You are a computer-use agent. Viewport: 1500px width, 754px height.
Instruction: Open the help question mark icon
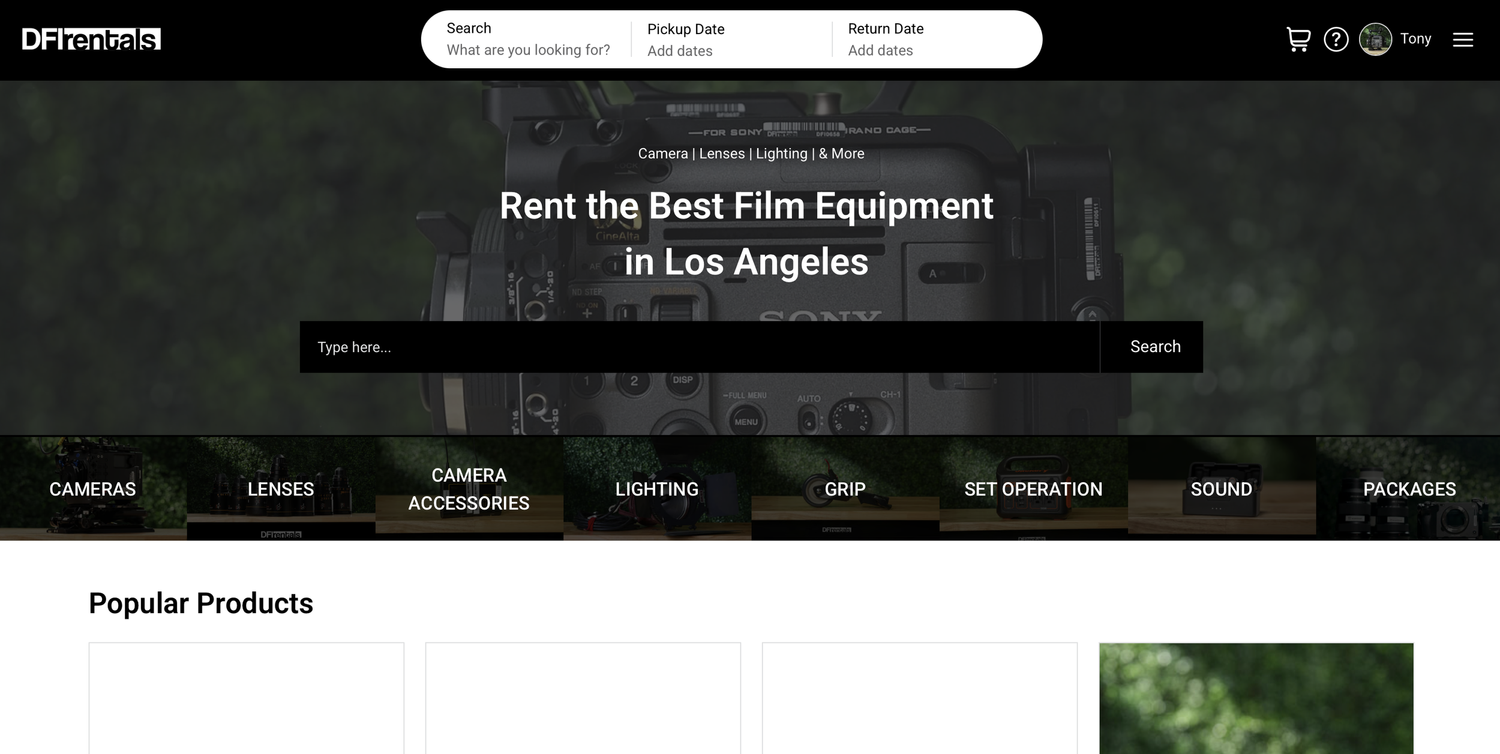pyautogui.click(x=1336, y=39)
